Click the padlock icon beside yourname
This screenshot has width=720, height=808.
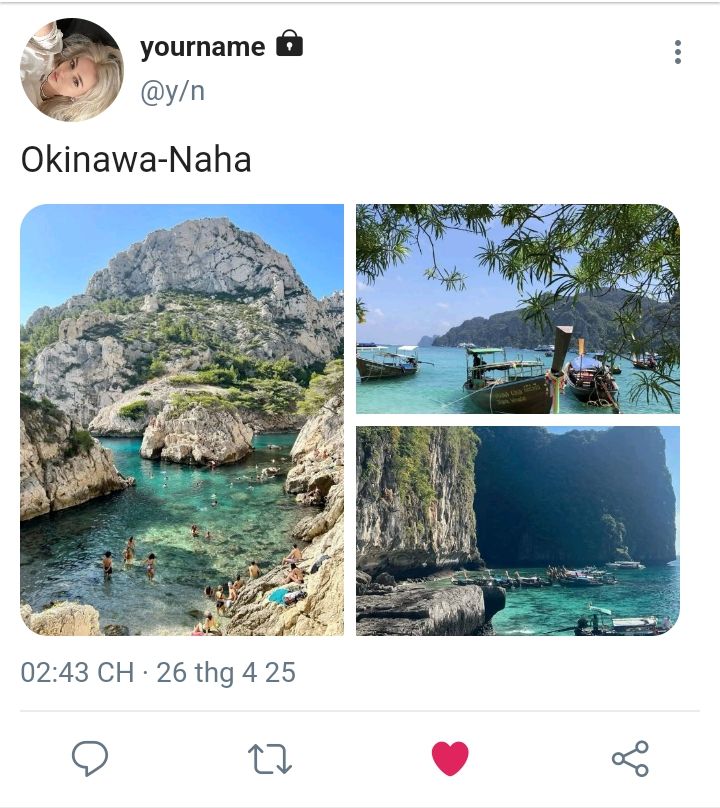(x=290, y=43)
